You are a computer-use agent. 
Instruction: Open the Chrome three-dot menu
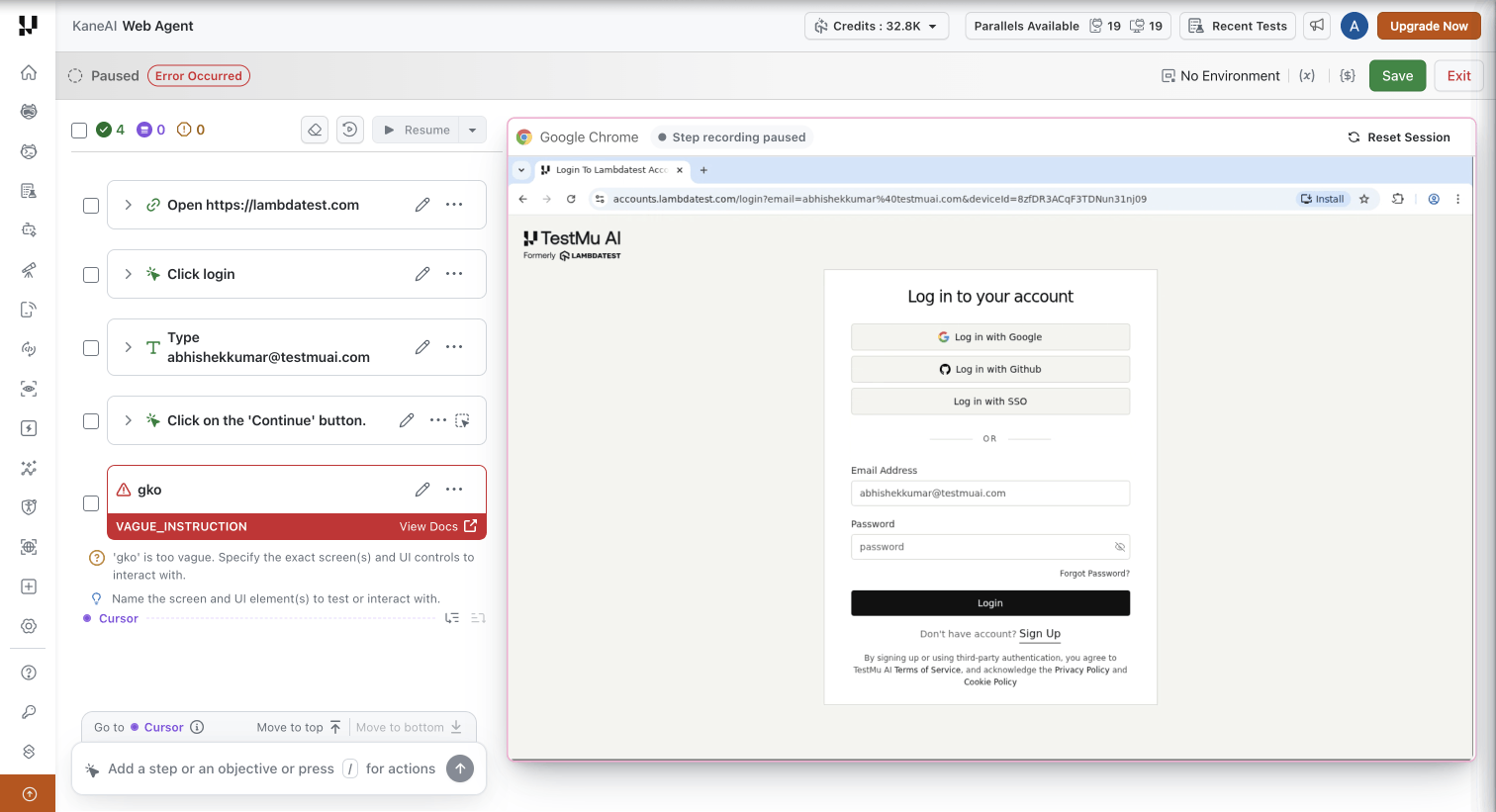point(1457,199)
